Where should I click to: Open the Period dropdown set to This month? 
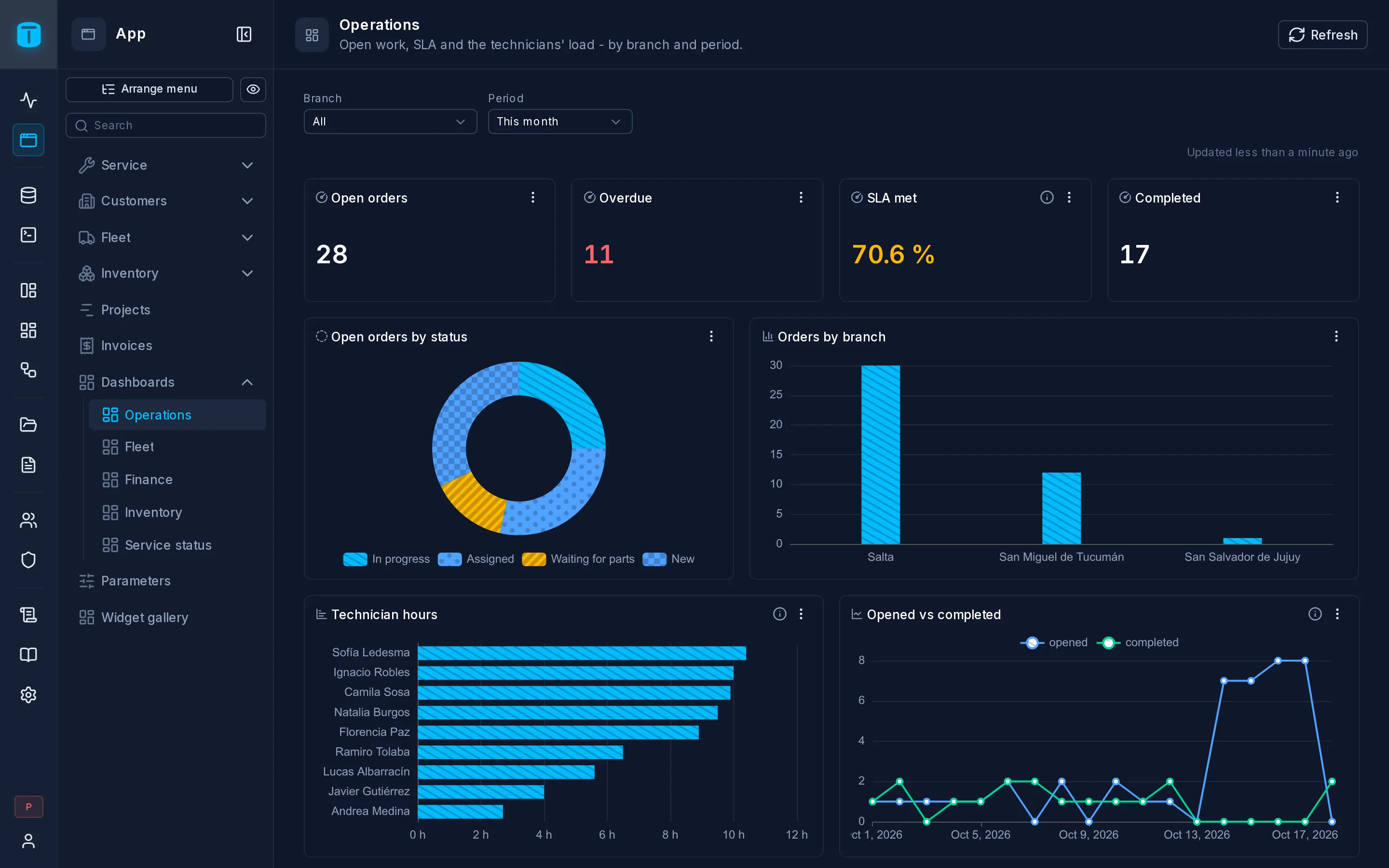[x=560, y=122]
